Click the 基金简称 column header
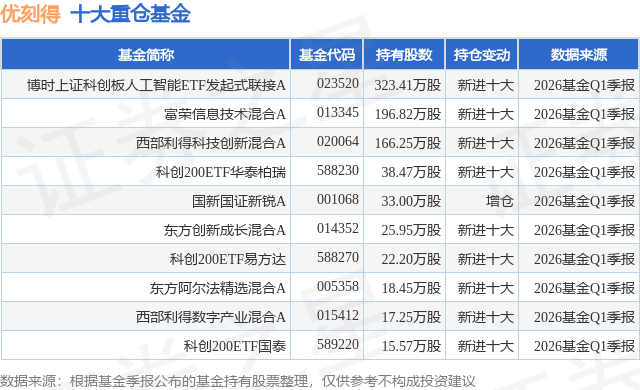640x390 pixels. (x=146, y=55)
